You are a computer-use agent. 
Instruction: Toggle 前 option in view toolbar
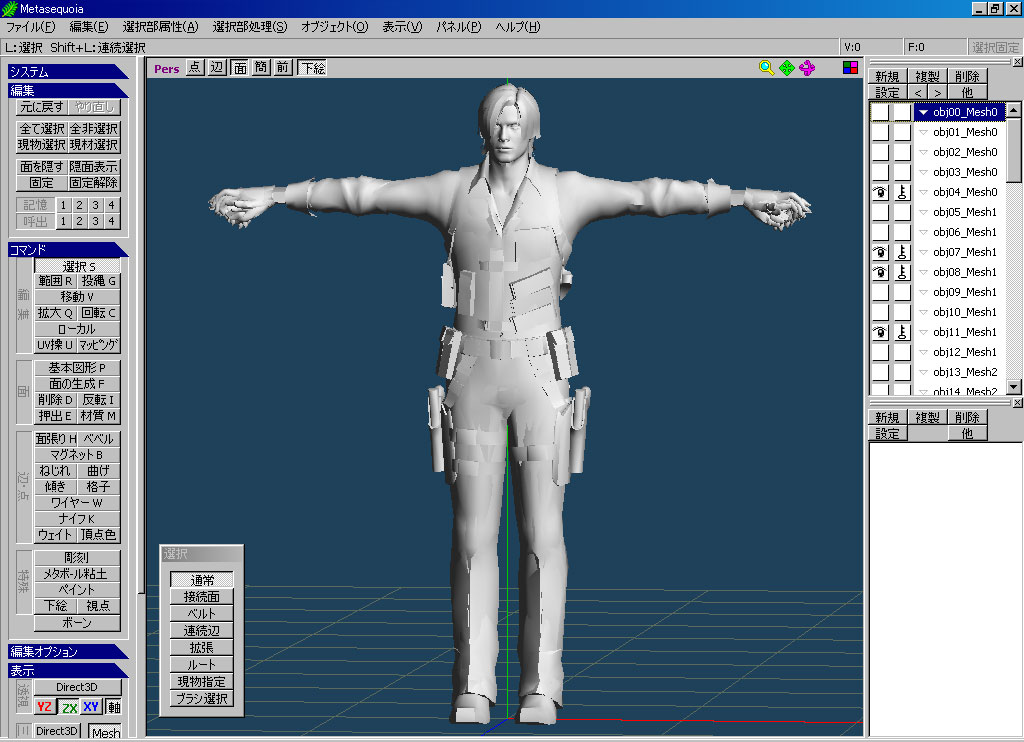pos(282,67)
